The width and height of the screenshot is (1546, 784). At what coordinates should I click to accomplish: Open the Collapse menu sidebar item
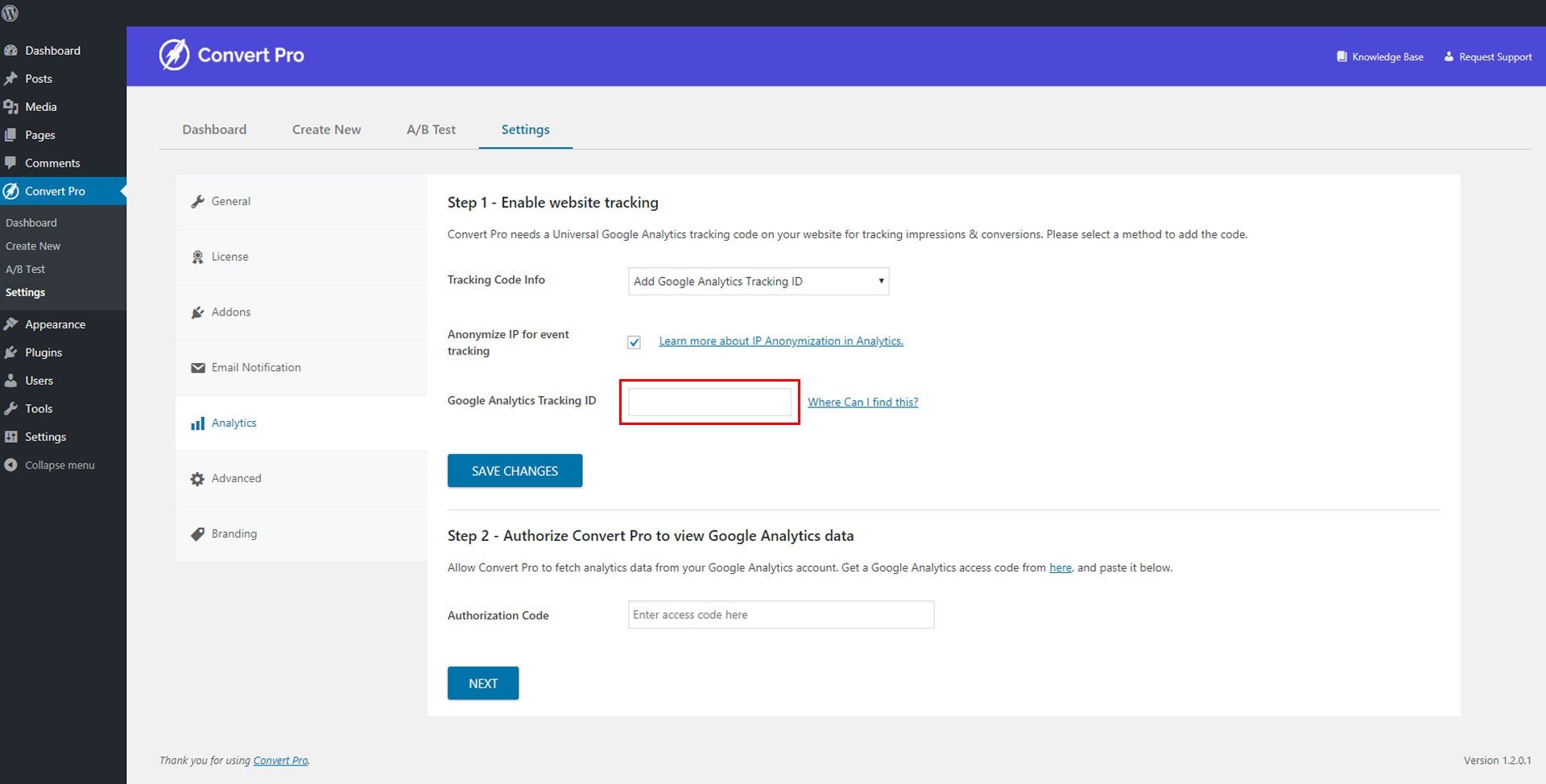(x=63, y=464)
